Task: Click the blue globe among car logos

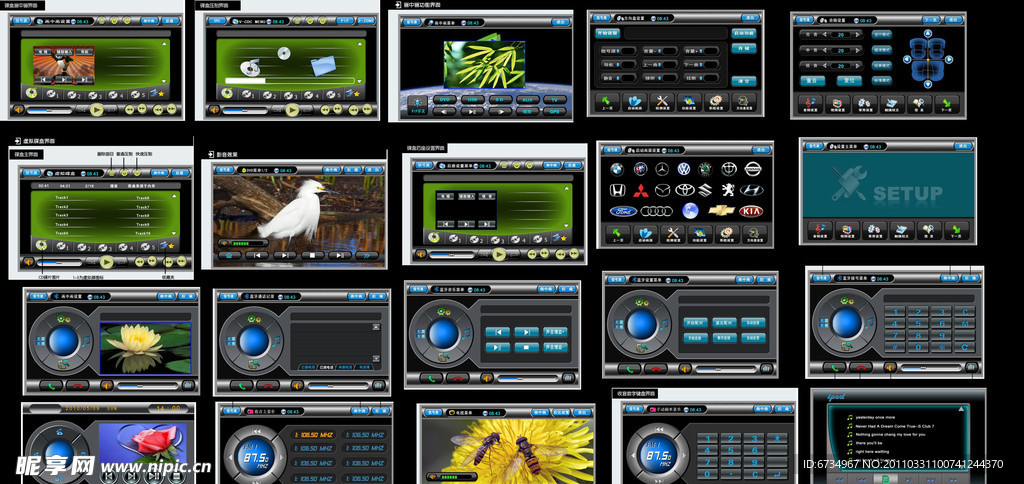Action: coord(690,210)
